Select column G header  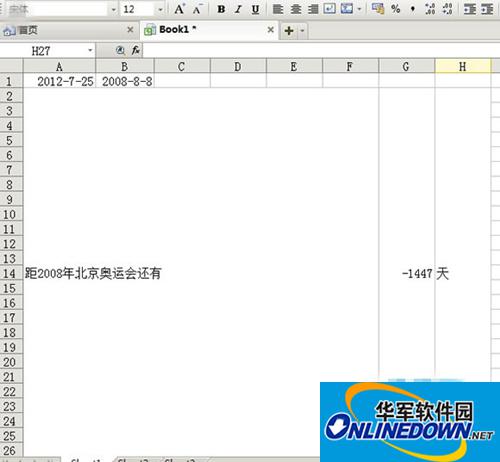pos(406,67)
